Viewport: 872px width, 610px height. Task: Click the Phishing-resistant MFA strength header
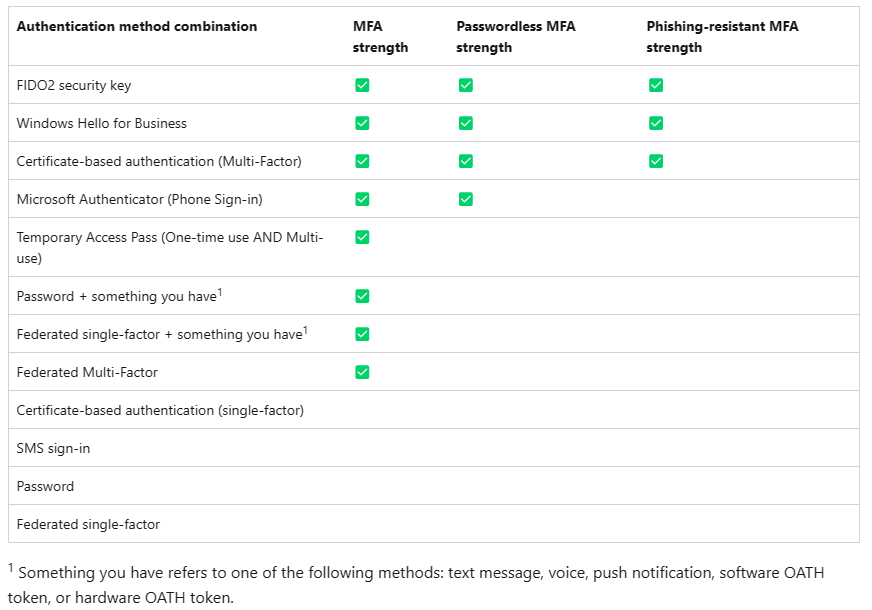(722, 37)
